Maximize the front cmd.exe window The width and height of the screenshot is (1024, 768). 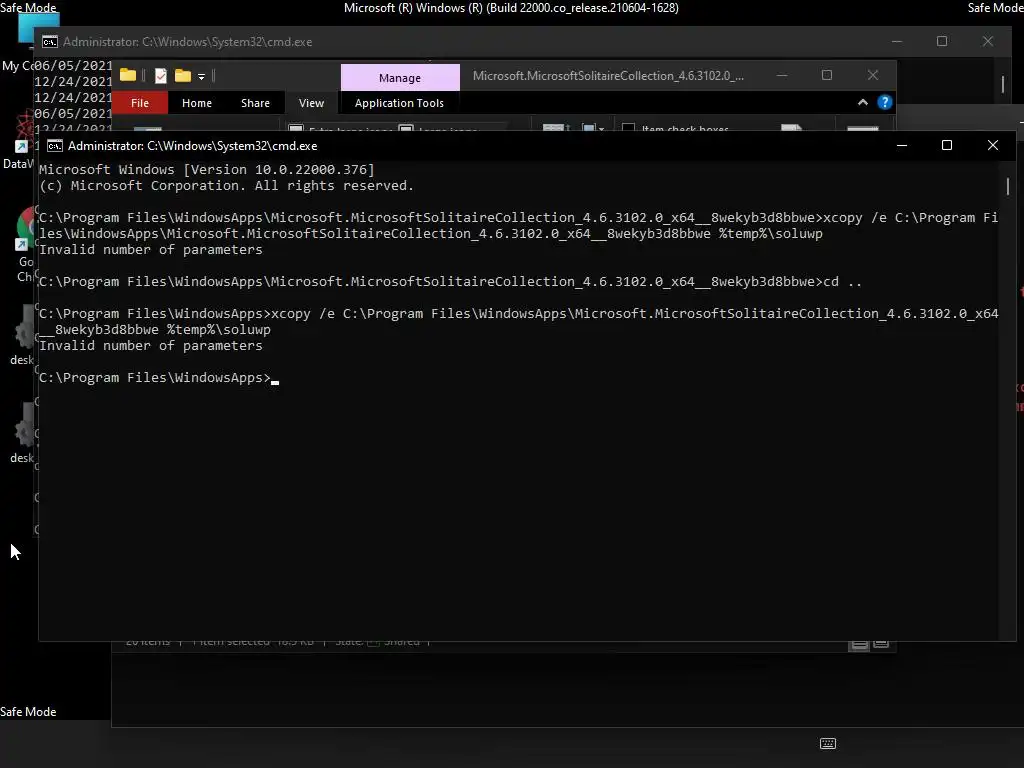coord(946,145)
